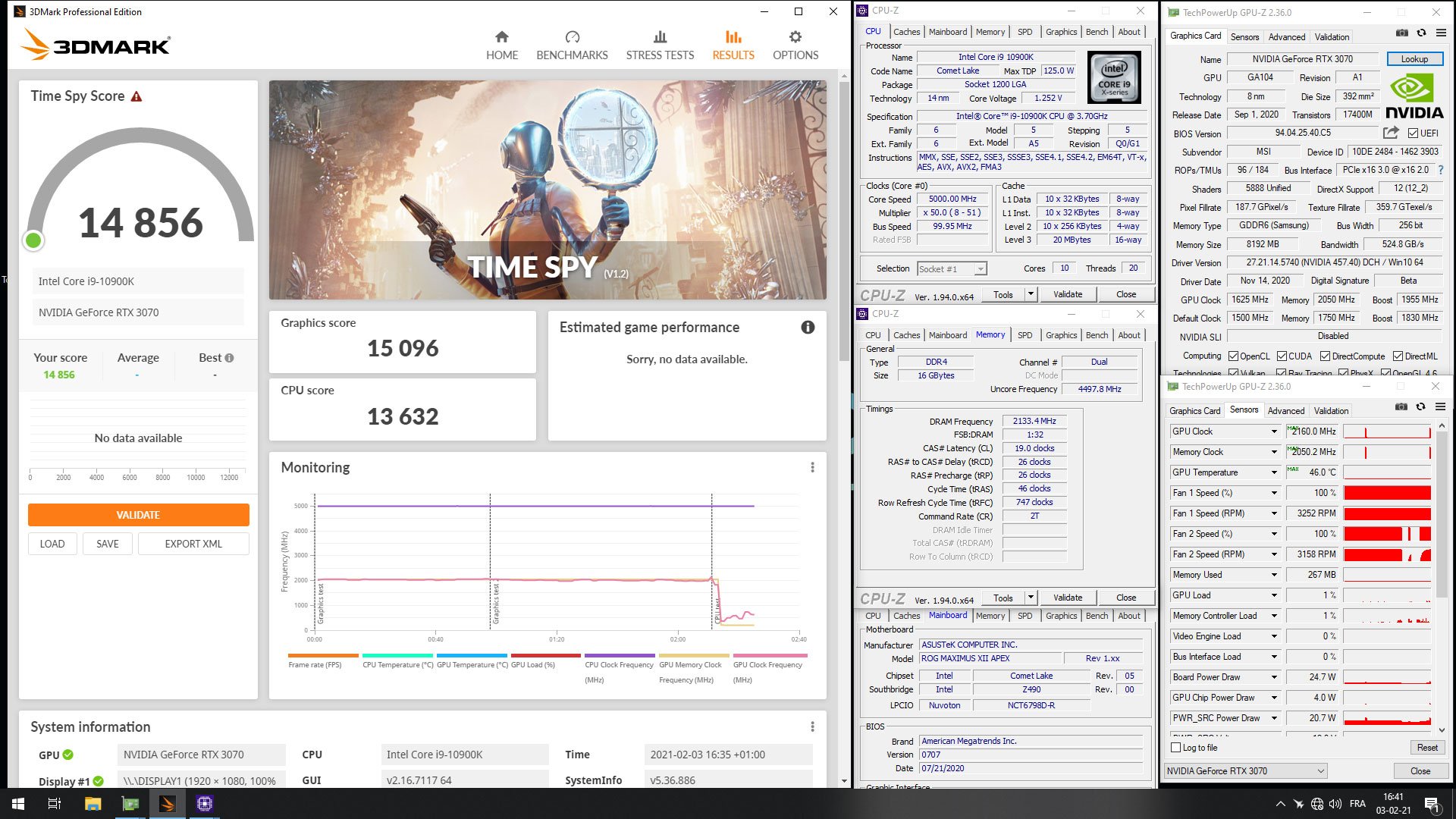
Task: Click the EXPORT XML button
Action: (x=193, y=544)
